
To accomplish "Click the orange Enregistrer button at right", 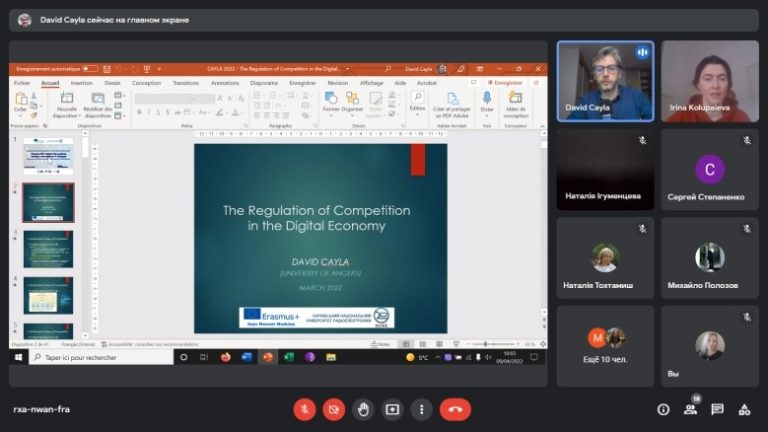I will pos(505,83).
